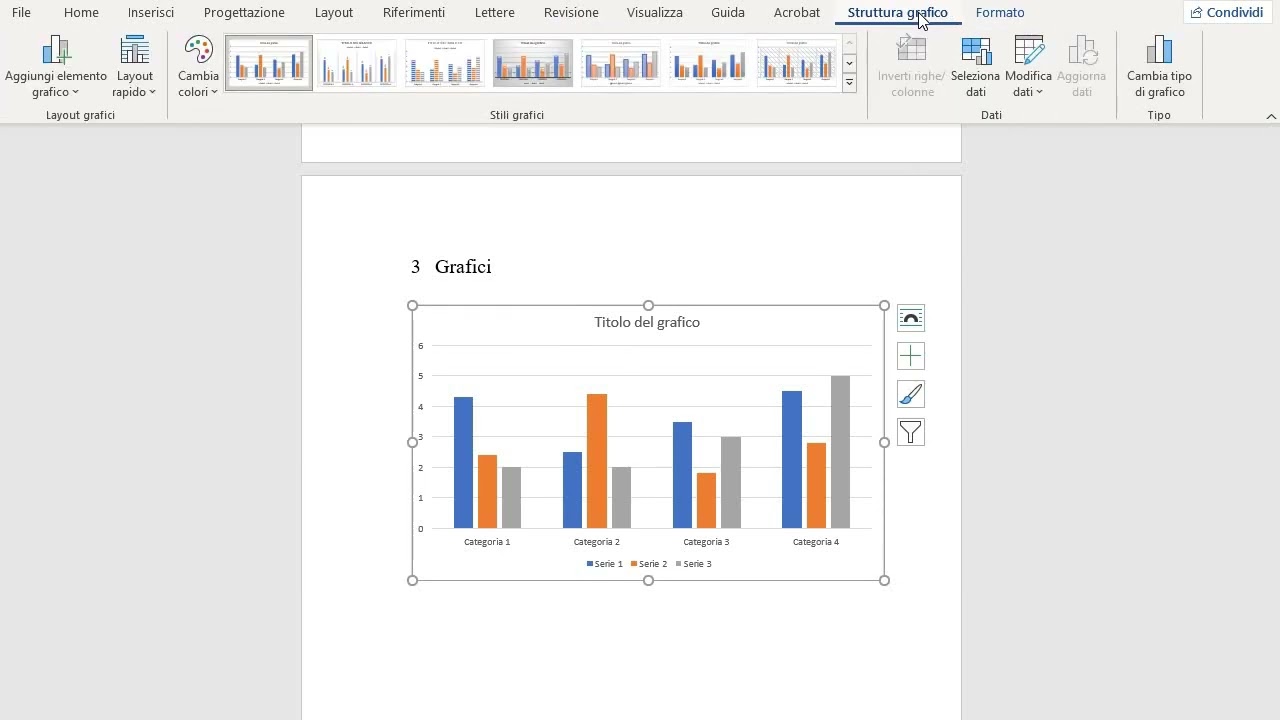Select the fifth chart style thumbnail
This screenshot has width=1280, height=720.
point(621,63)
